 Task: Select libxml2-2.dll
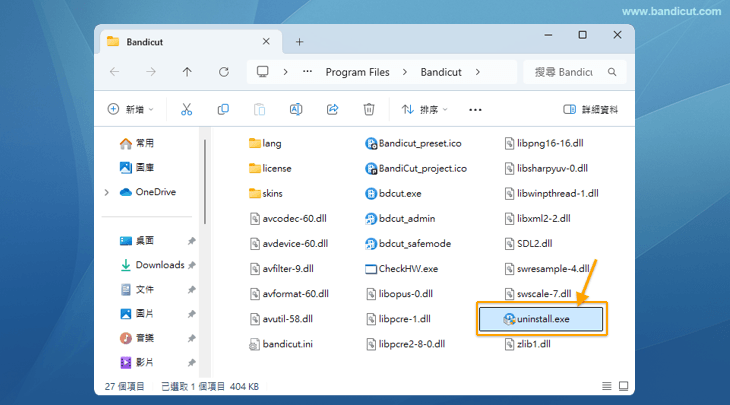click(537, 219)
